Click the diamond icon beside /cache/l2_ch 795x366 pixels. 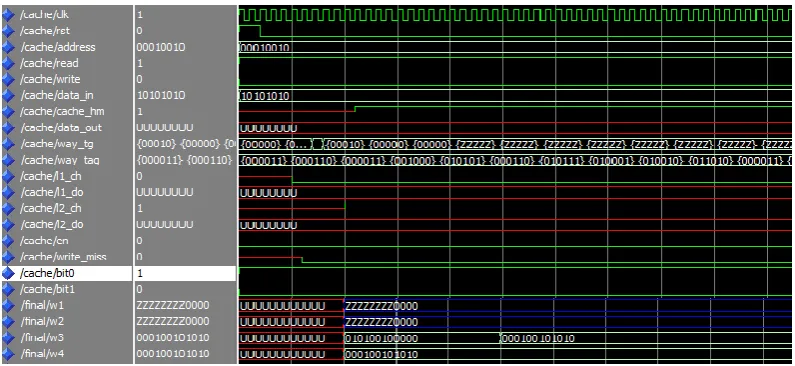tap(9, 208)
